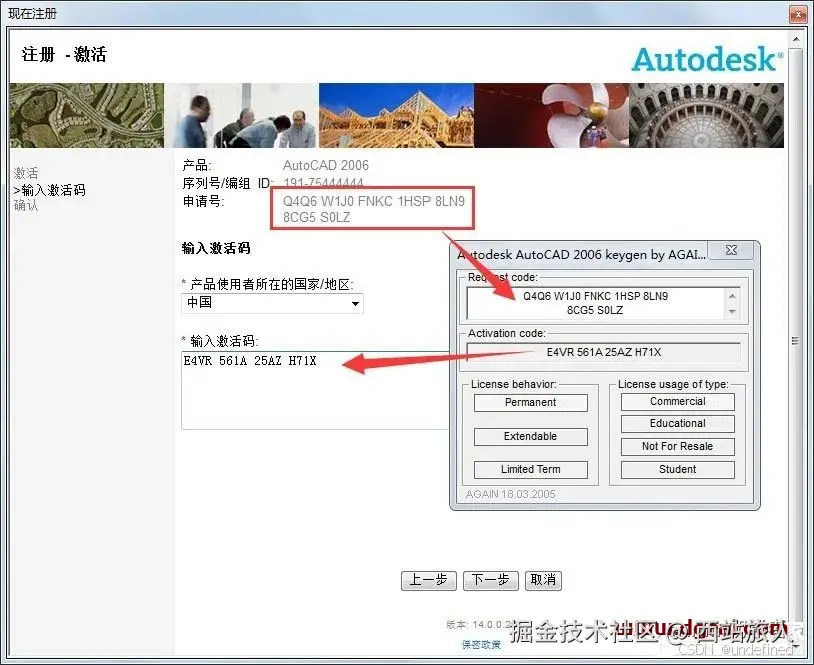Click the aerial map banner image
Image resolution: width=814 pixels, height=665 pixels.
86,113
